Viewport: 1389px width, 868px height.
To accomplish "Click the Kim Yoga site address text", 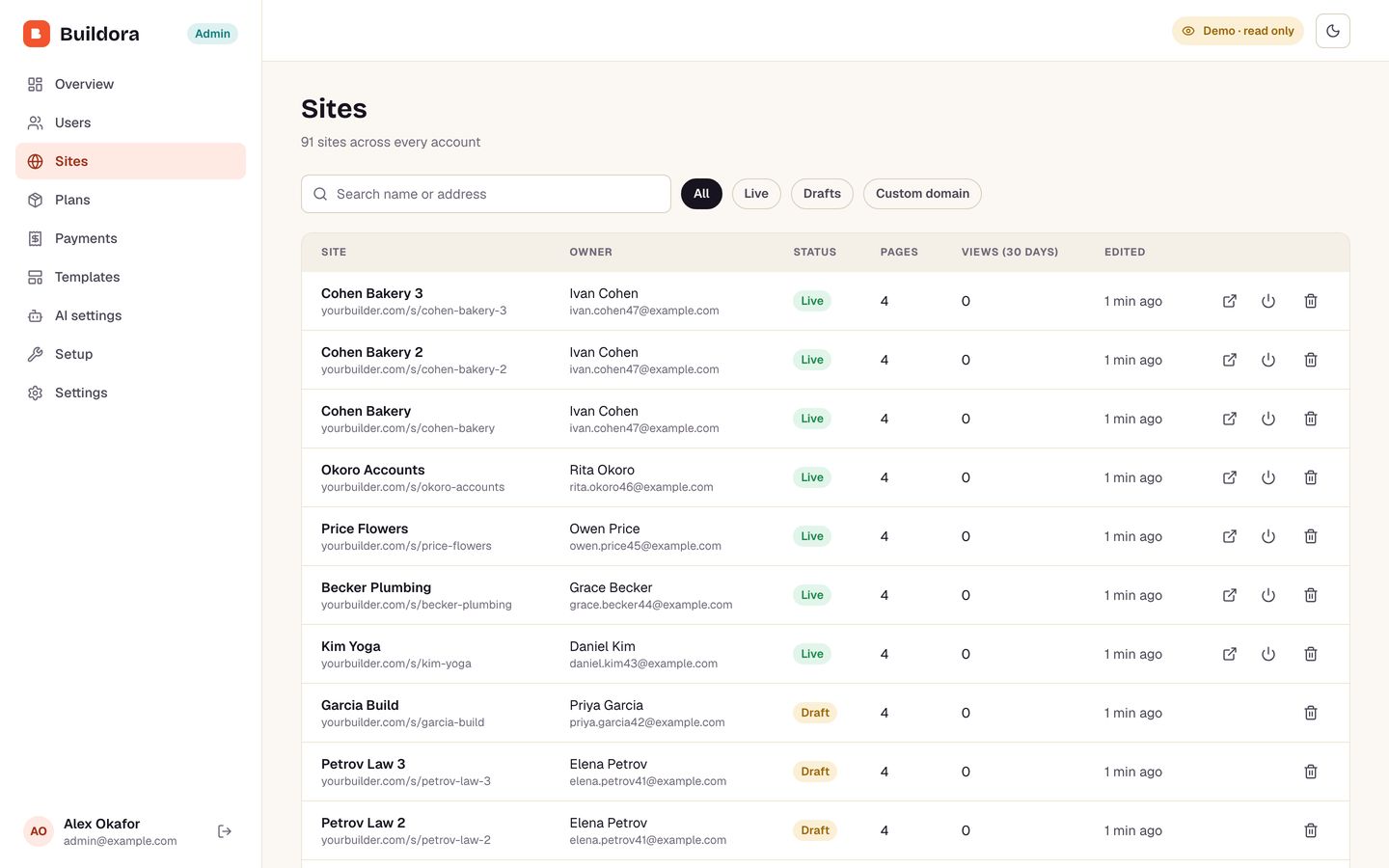I will coord(396,664).
